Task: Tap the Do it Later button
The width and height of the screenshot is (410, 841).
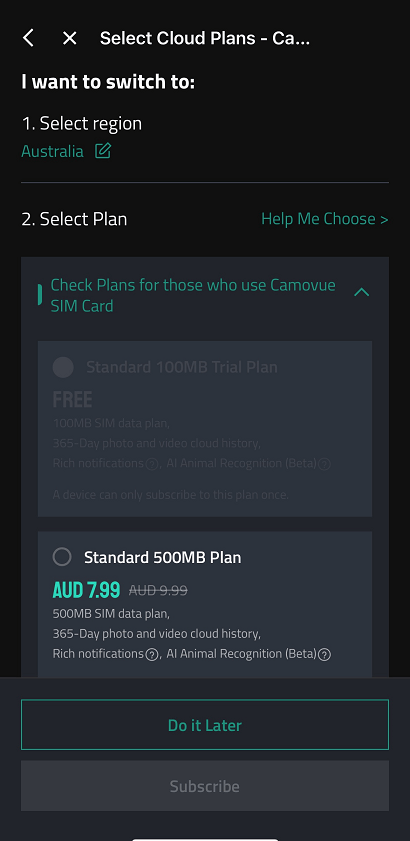Action: pyautogui.click(x=205, y=725)
